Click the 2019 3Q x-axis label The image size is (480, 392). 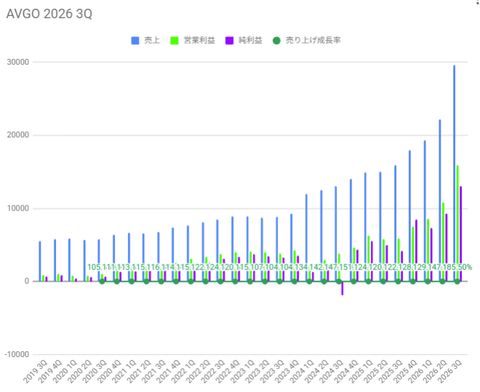coord(36,371)
